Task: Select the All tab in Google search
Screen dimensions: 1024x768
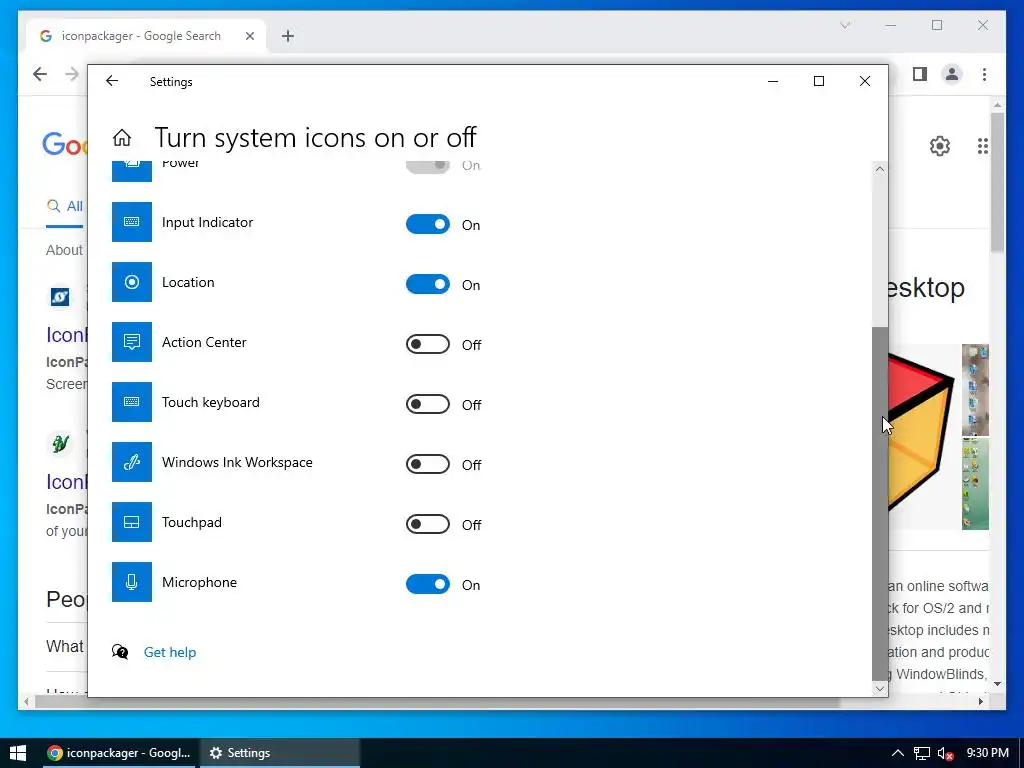Action: pyautogui.click(x=65, y=206)
